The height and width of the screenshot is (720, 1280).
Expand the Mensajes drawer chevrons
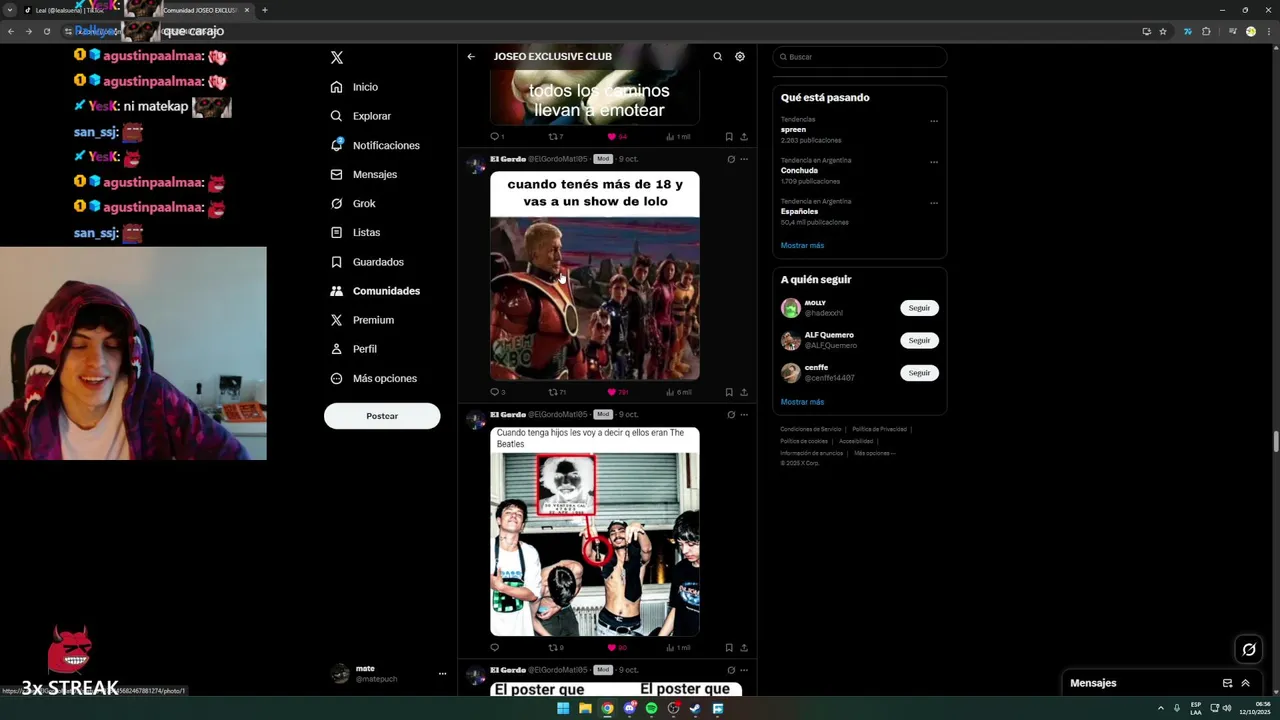1245,683
